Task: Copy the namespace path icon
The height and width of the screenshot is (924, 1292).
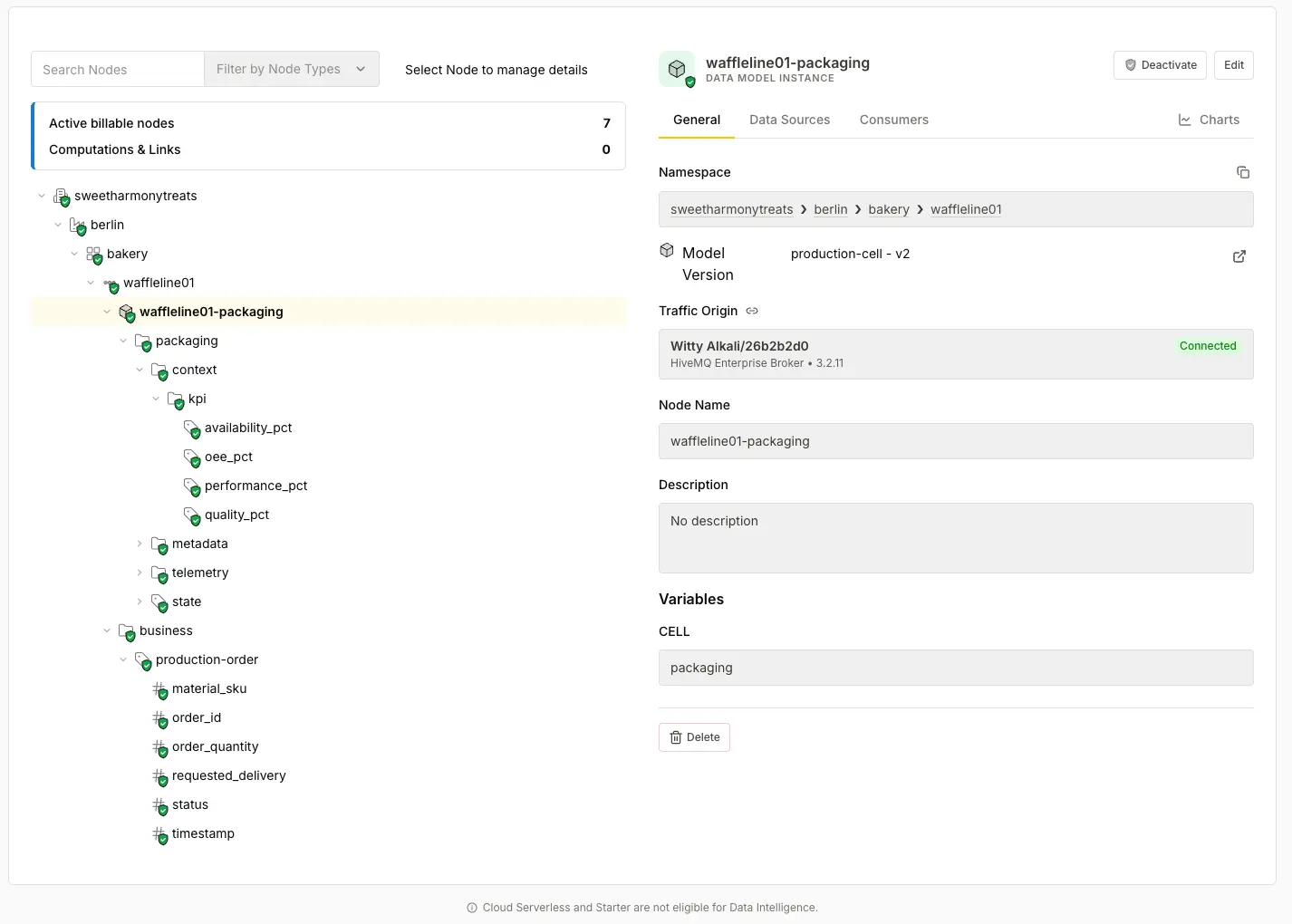Action: pyautogui.click(x=1242, y=172)
